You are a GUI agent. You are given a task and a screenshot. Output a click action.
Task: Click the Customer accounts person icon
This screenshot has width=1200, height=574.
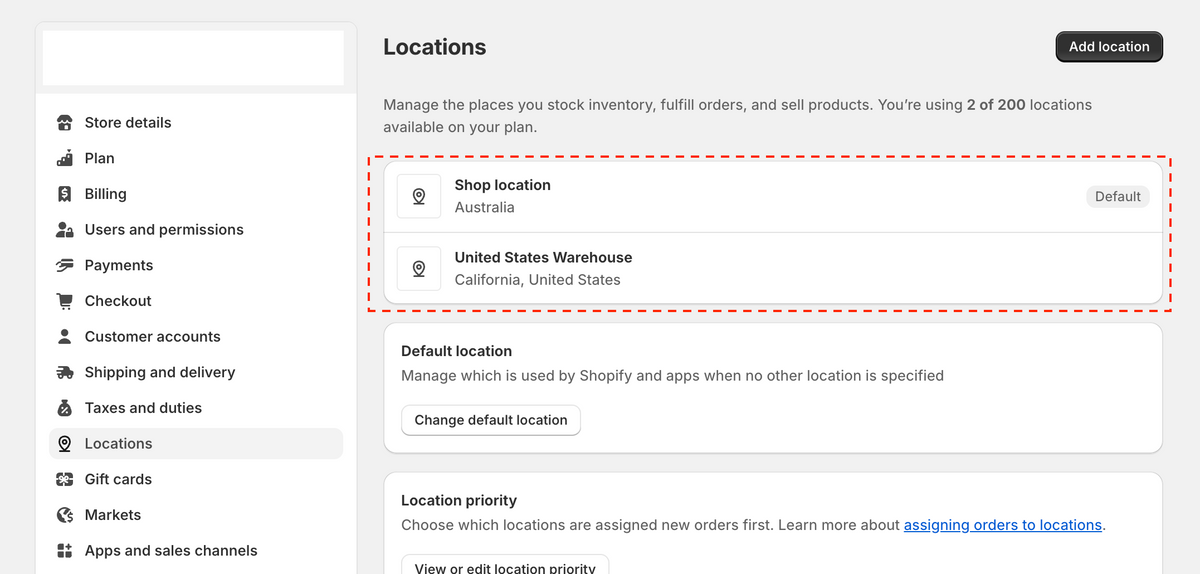pos(65,337)
